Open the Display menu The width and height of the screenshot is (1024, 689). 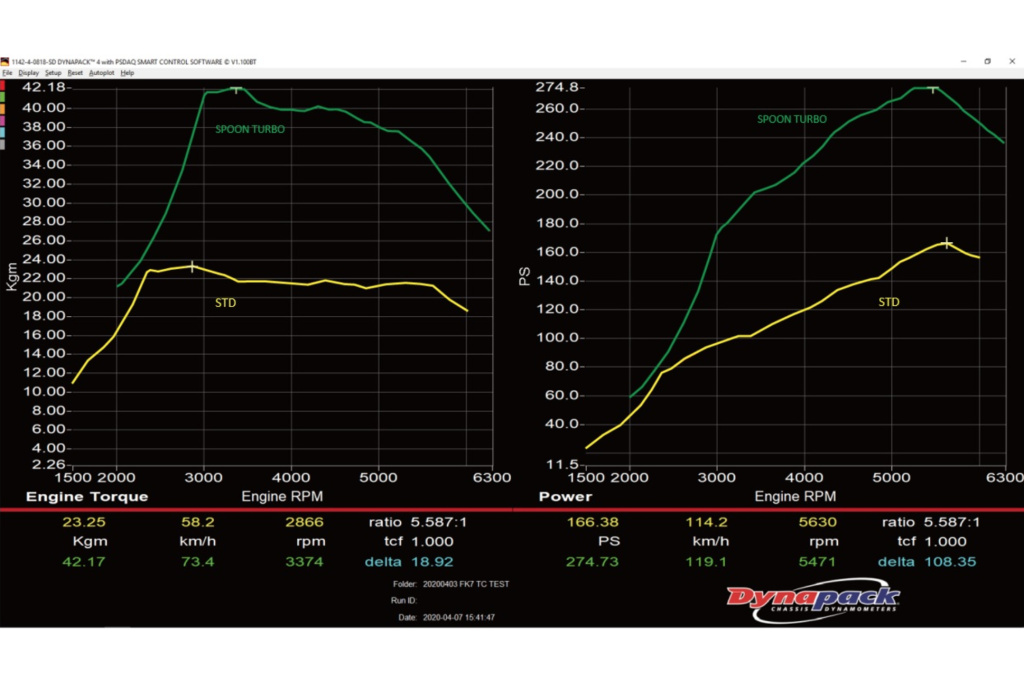(28, 73)
